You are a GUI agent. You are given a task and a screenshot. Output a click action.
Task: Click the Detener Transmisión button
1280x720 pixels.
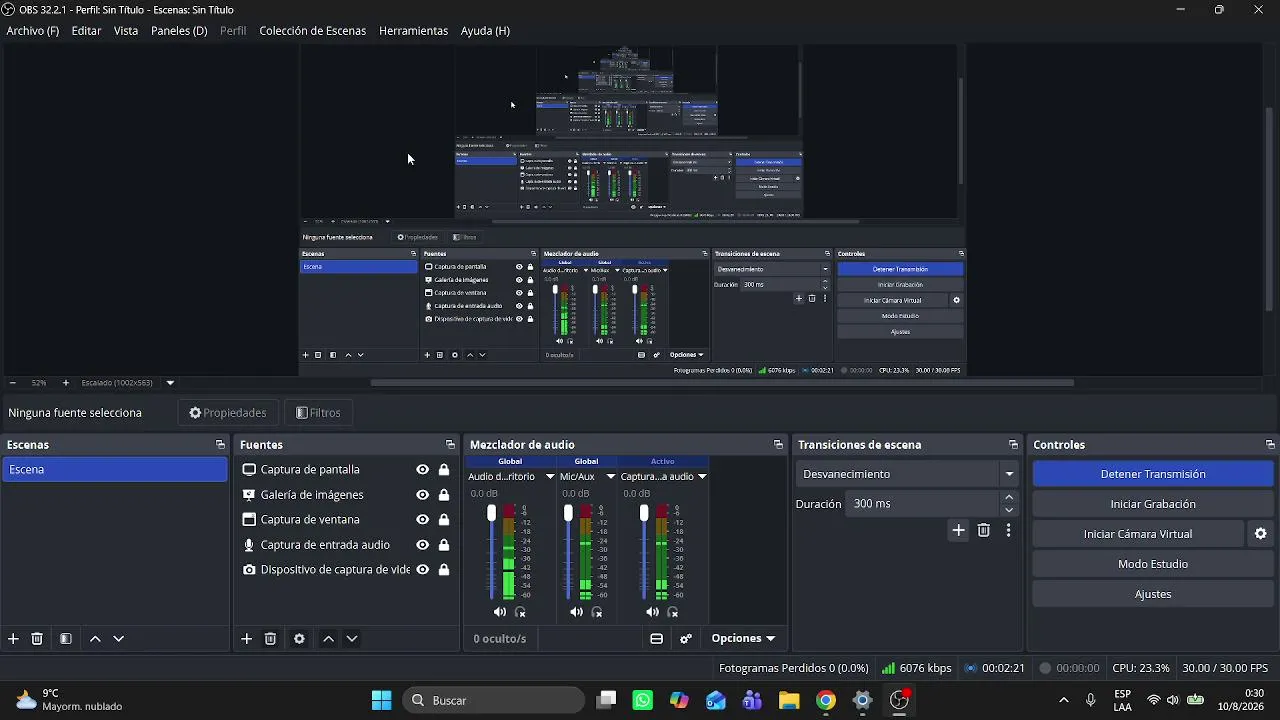pyautogui.click(x=1153, y=474)
